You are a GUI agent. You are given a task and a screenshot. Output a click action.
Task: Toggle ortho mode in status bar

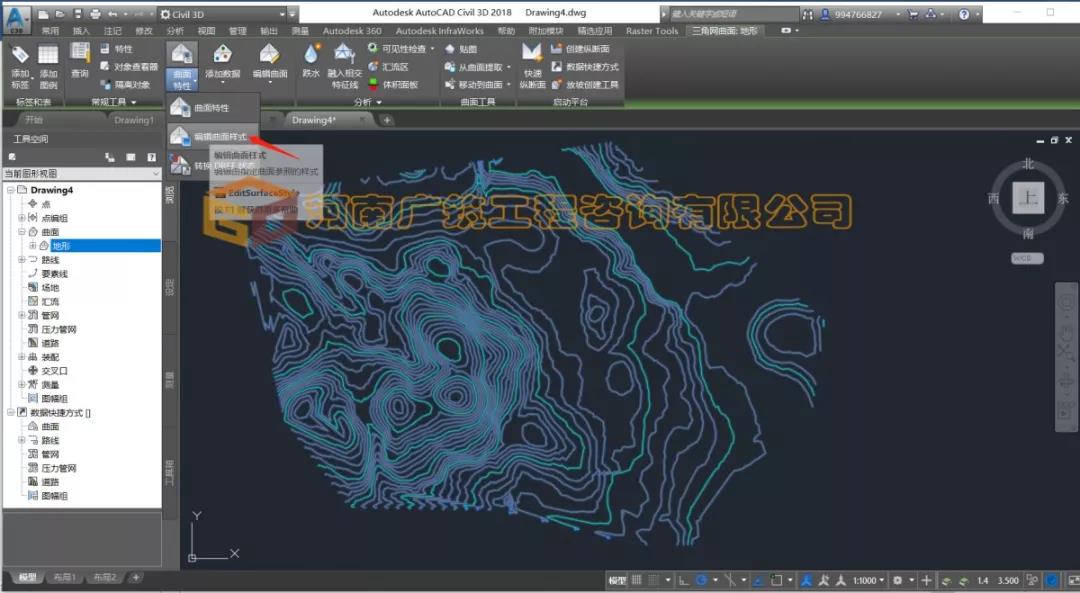click(684, 580)
